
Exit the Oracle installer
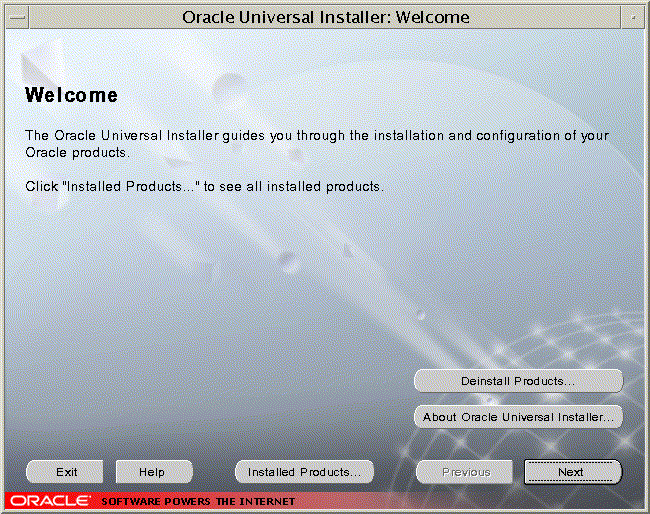pyautogui.click(x=65, y=472)
